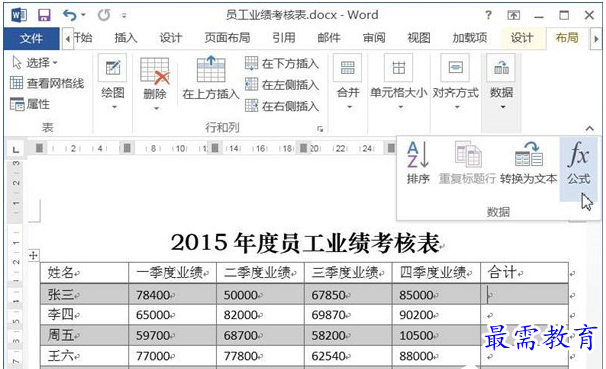This screenshot has height=369, width=606.
Task: Open the 删除 delete dropdown
Action: [x=155, y=84]
